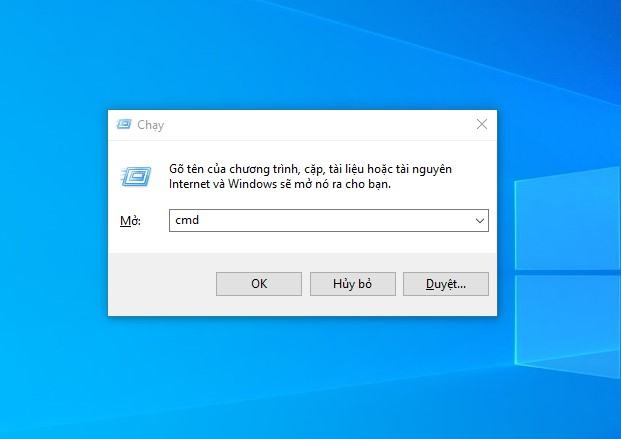This screenshot has width=621, height=439.
Task: Click the large Run icon beside description
Action: coord(136,176)
